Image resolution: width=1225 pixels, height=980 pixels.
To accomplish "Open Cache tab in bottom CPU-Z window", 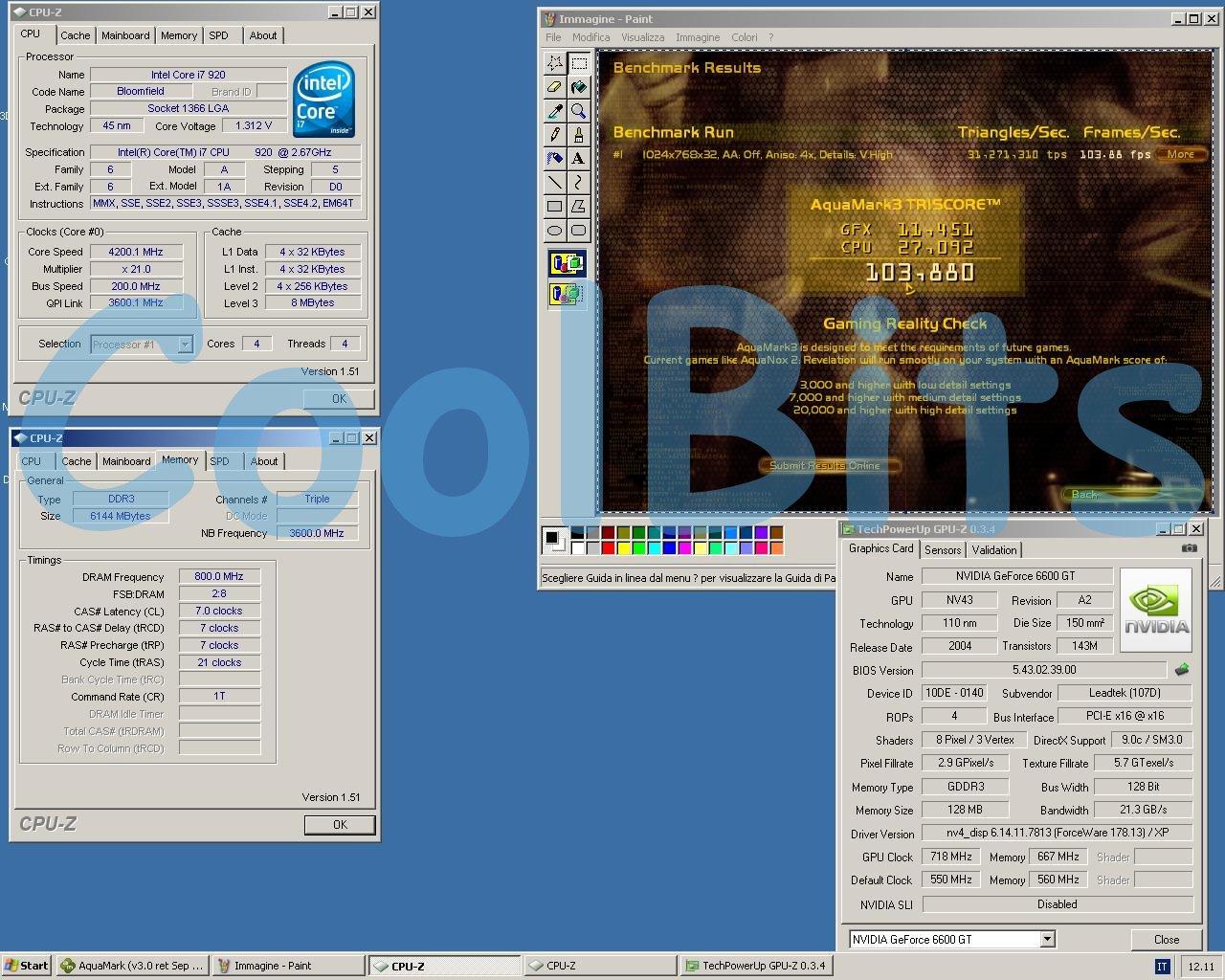I will (77, 461).
